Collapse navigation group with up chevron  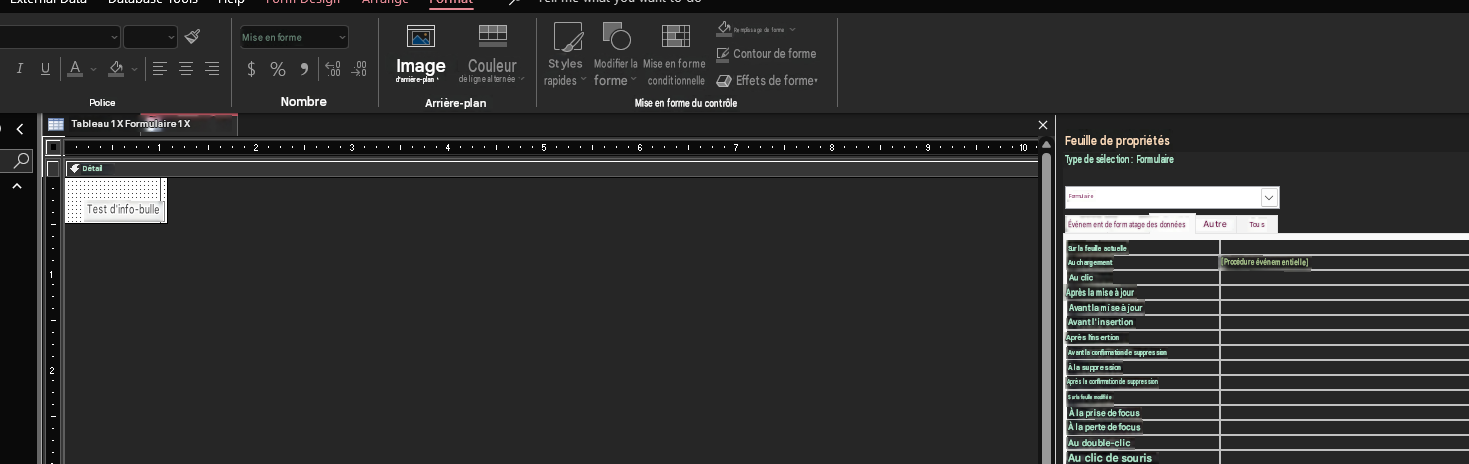point(17,186)
